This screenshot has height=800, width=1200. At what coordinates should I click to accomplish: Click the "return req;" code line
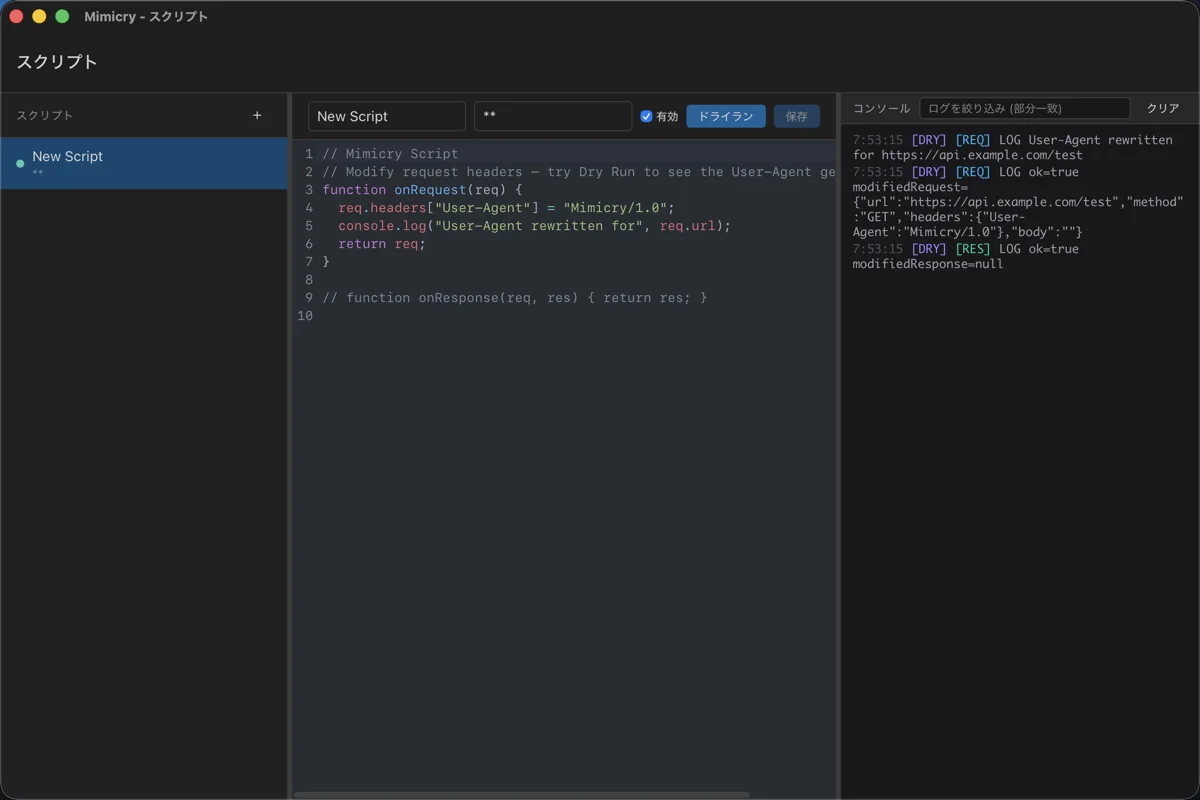click(x=382, y=244)
